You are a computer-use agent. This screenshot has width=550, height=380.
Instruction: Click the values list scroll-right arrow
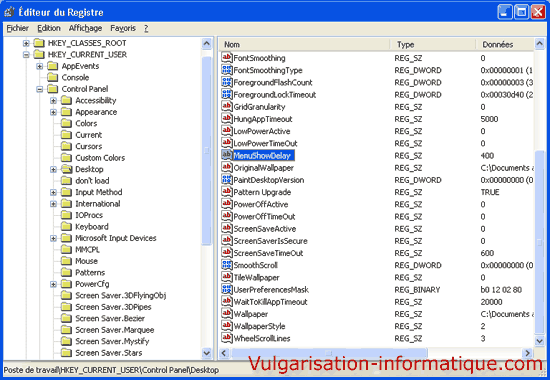pyautogui.click(x=527, y=353)
